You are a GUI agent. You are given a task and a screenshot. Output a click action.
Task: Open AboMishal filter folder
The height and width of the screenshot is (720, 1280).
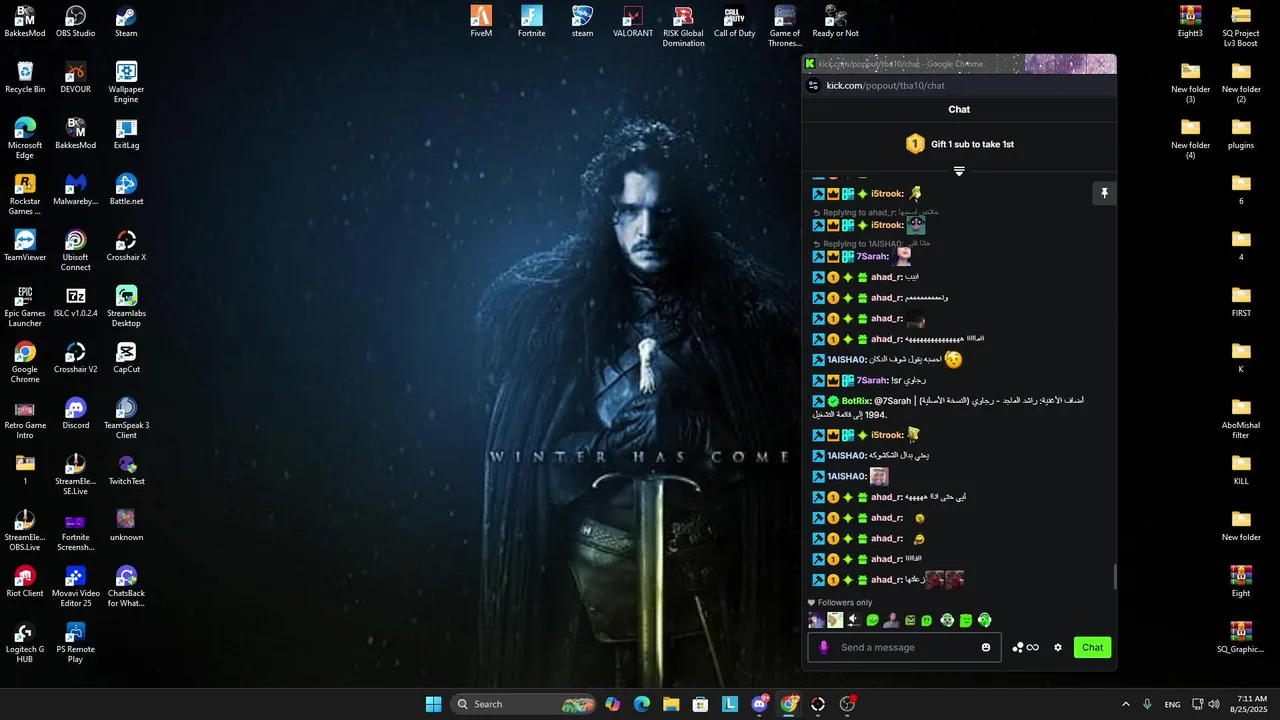click(1241, 418)
